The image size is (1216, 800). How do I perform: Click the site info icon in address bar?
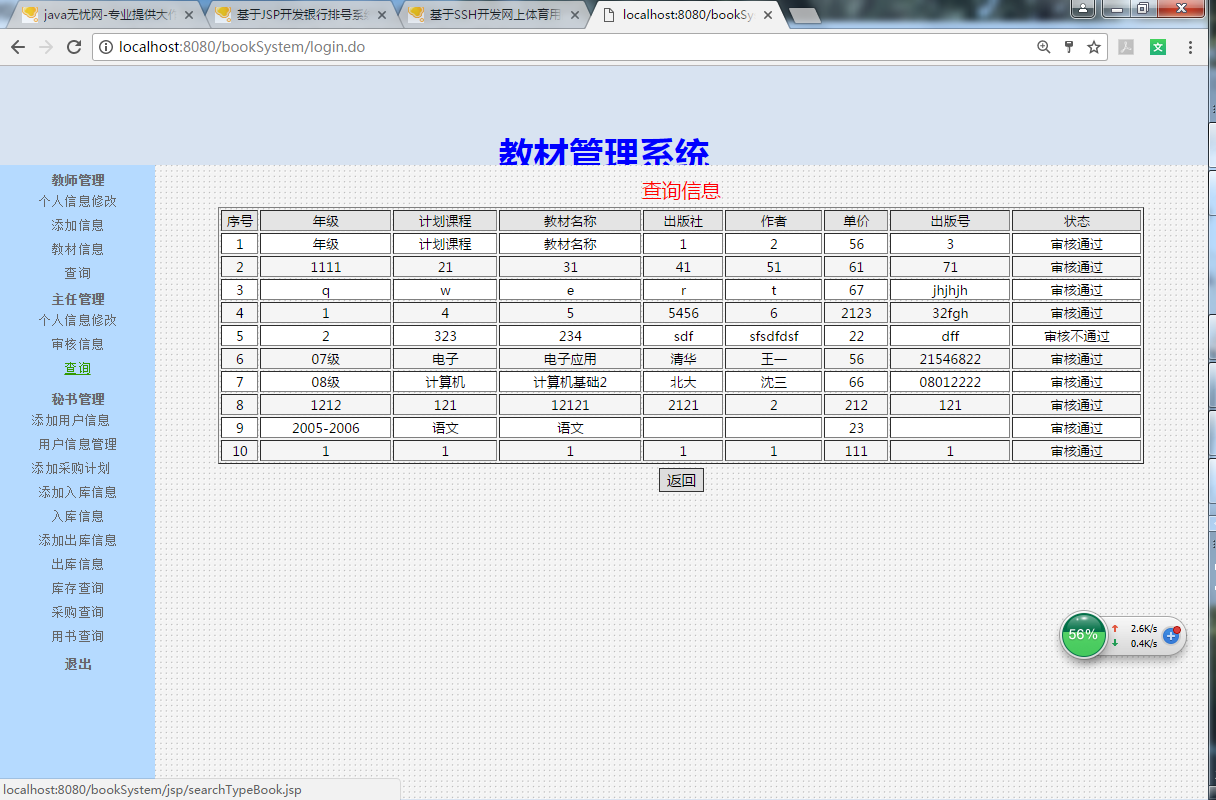coord(106,47)
